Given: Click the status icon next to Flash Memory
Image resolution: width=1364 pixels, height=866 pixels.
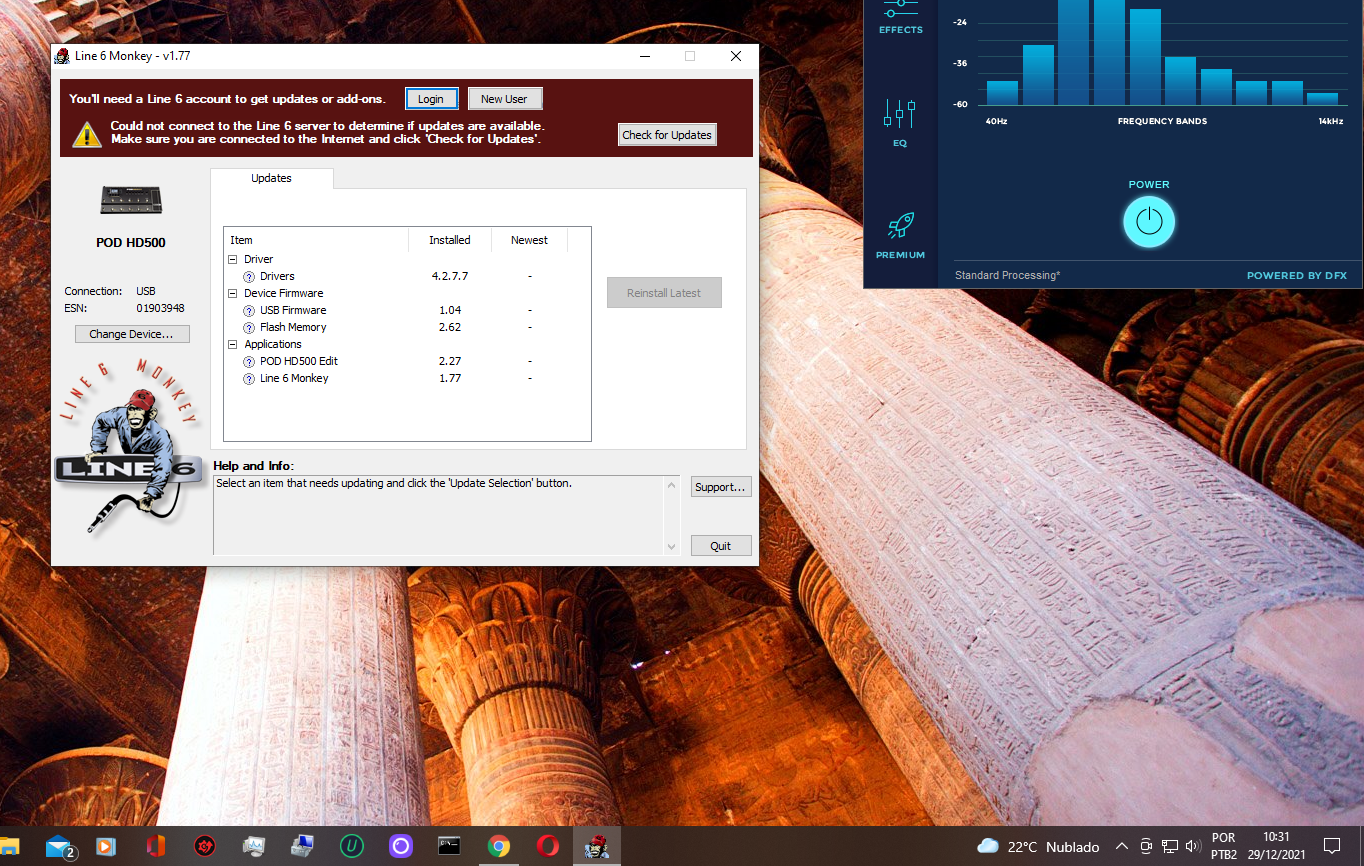Looking at the screenshot, I should 250,328.
